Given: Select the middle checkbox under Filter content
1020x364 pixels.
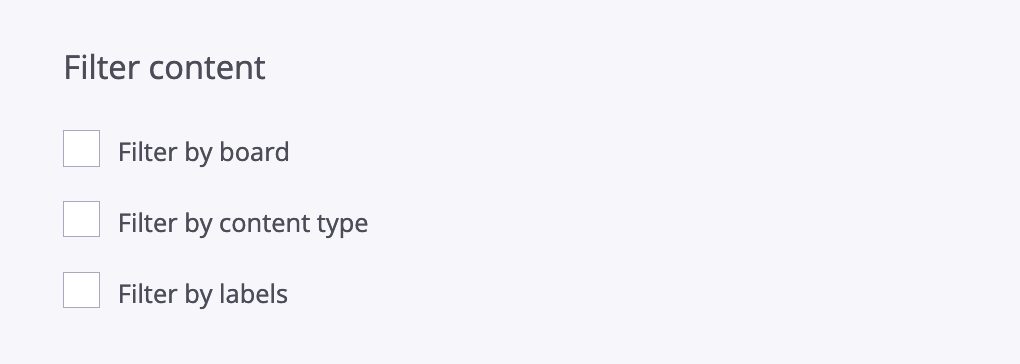Looking at the screenshot, I should (81, 219).
